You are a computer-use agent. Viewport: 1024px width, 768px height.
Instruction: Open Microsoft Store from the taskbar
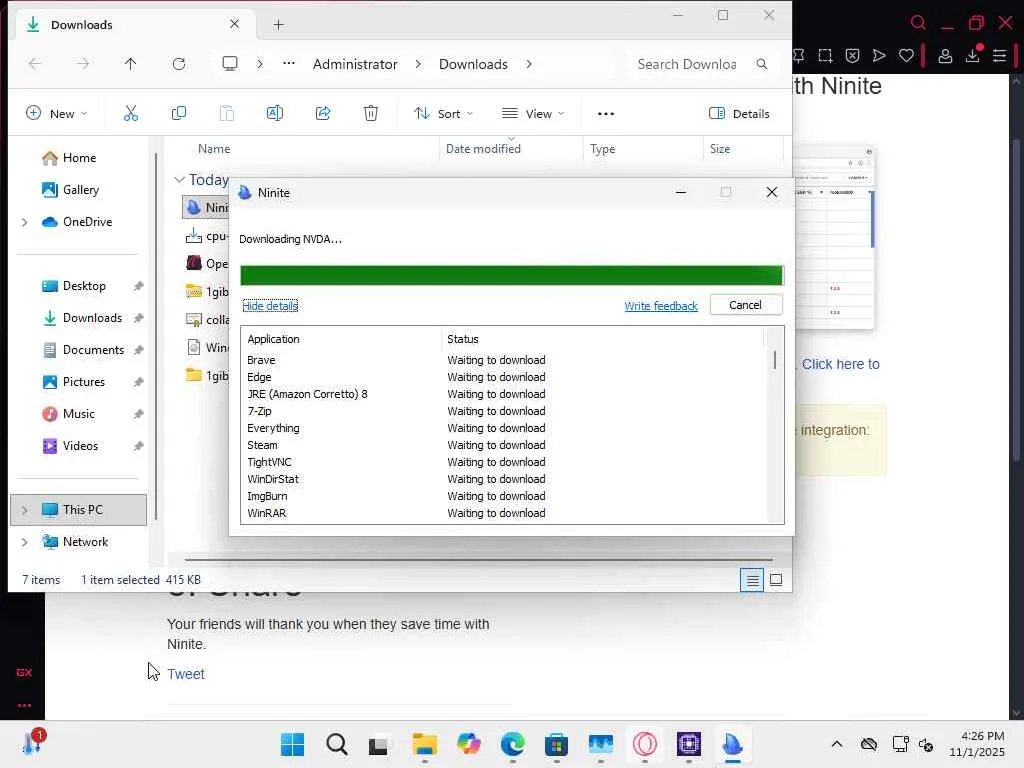[556, 744]
